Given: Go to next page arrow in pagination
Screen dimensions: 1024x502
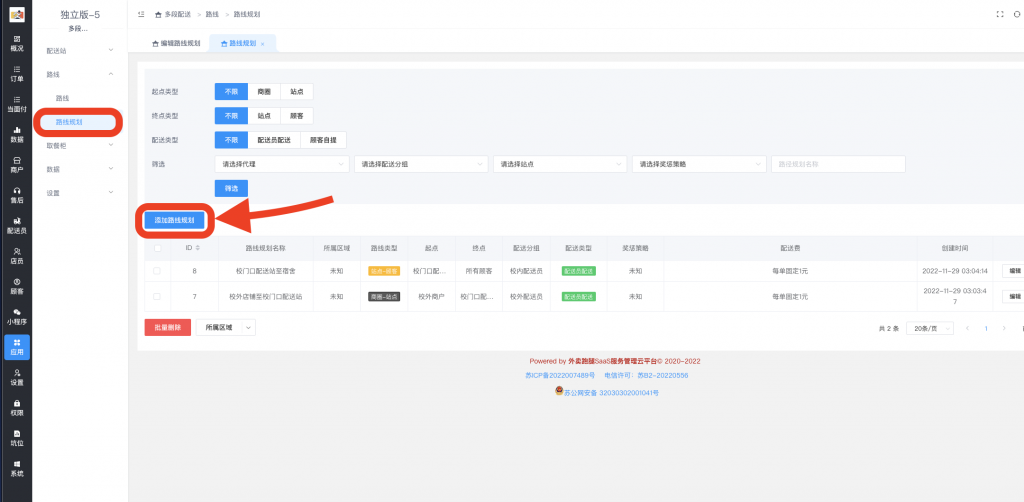Looking at the screenshot, I should pyautogui.click(x=1004, y=328).
